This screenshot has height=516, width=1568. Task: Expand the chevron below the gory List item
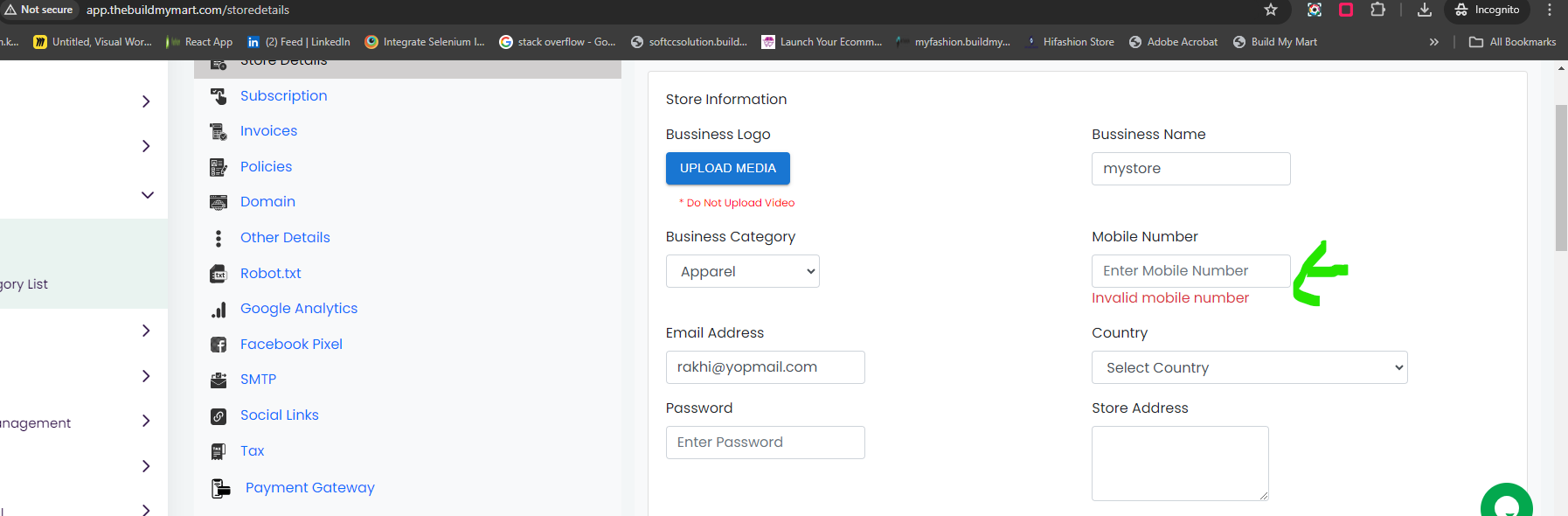(x=146, y=331)
